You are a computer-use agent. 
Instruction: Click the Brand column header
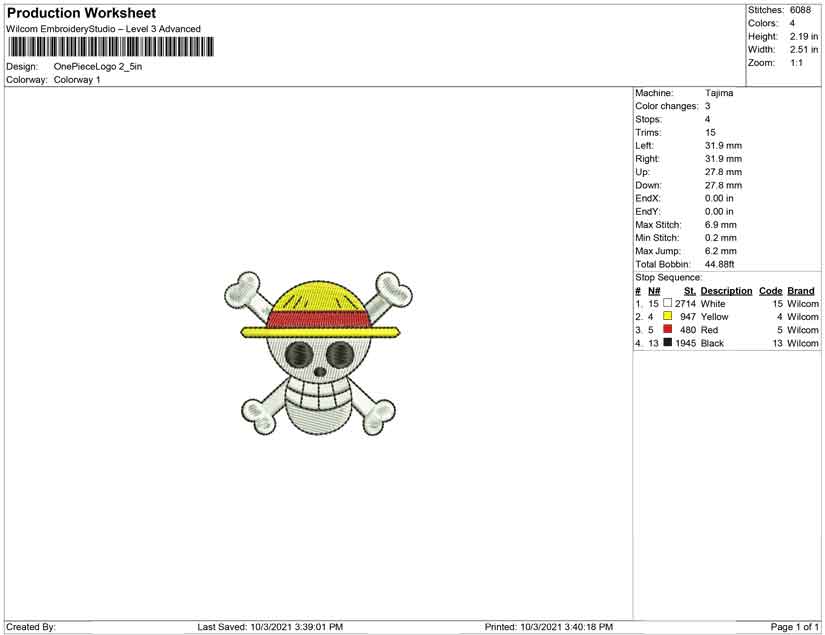click(x=801, y=291)
